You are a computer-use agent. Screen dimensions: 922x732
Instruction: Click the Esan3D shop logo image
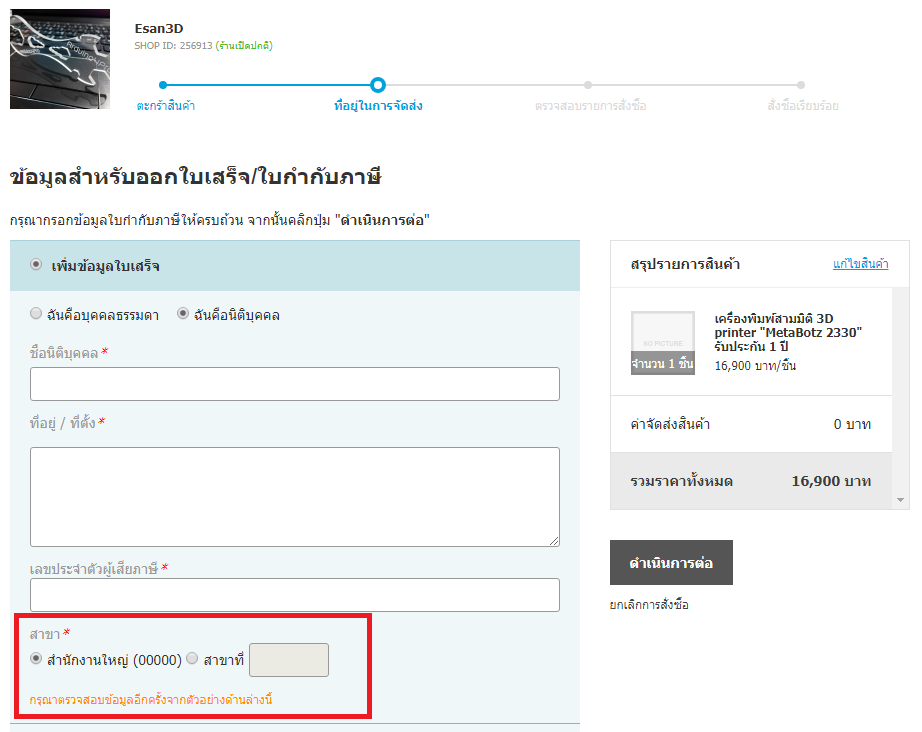[x=60, y=59]
